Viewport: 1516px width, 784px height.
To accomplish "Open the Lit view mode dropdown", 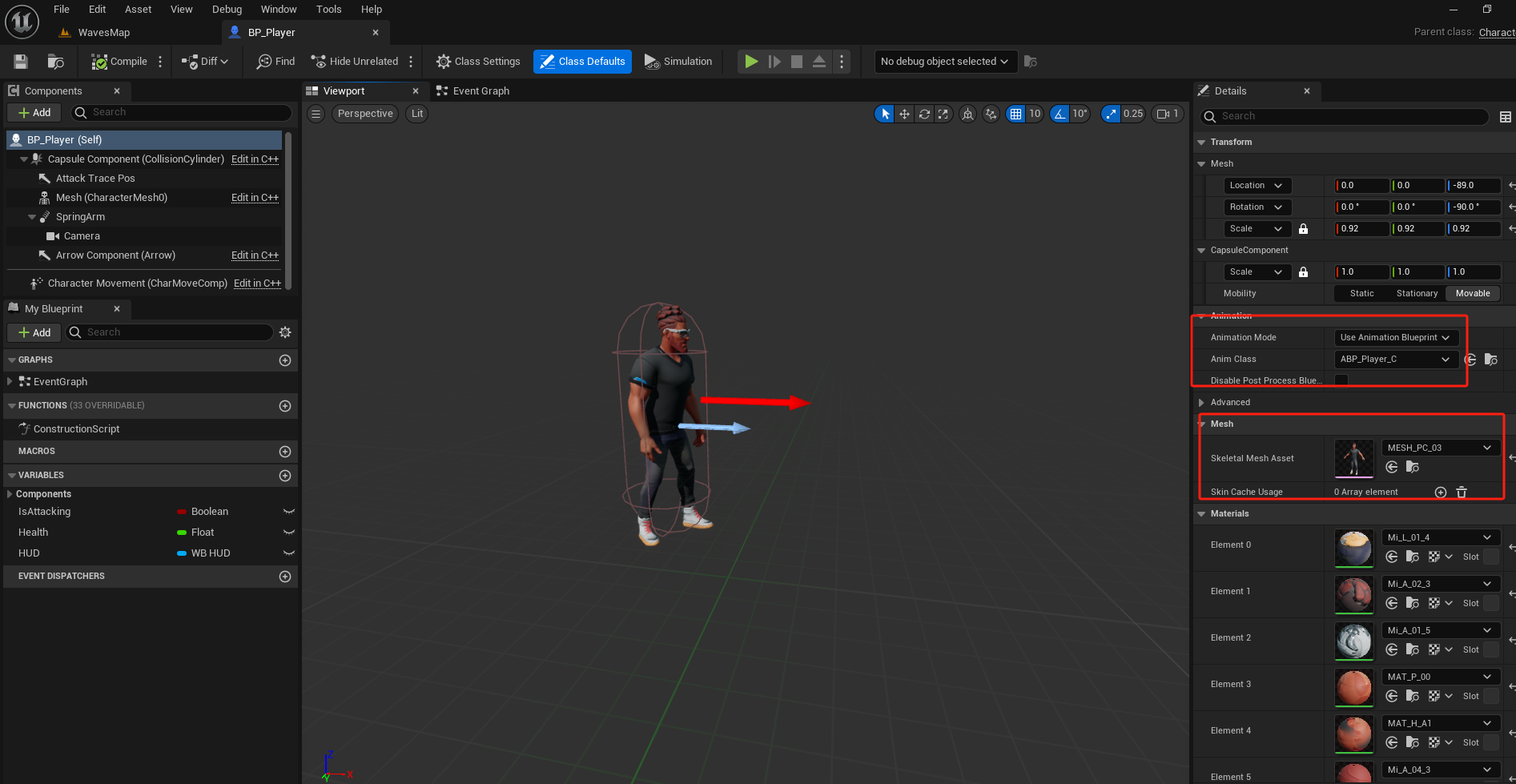I will tap(417, 114).
